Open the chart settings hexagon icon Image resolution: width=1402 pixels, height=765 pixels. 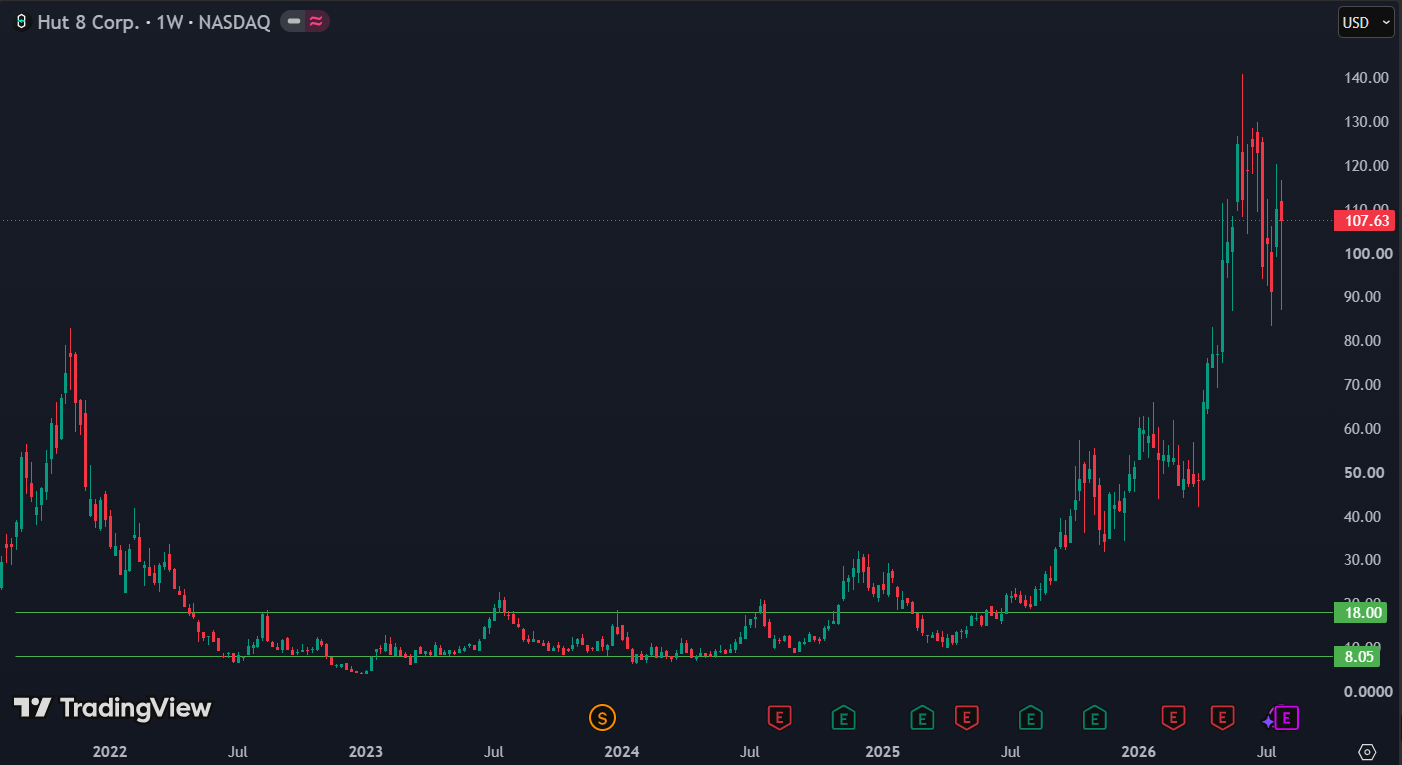pyautogui.click(x=1367, y=752)
